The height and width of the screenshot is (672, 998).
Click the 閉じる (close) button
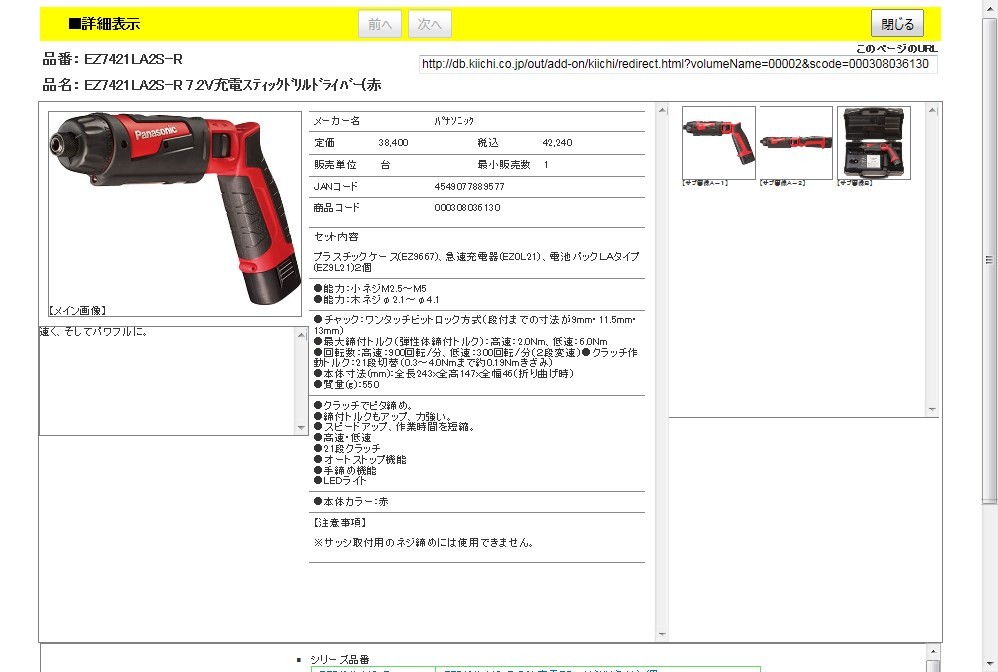(x=897, y=24)
